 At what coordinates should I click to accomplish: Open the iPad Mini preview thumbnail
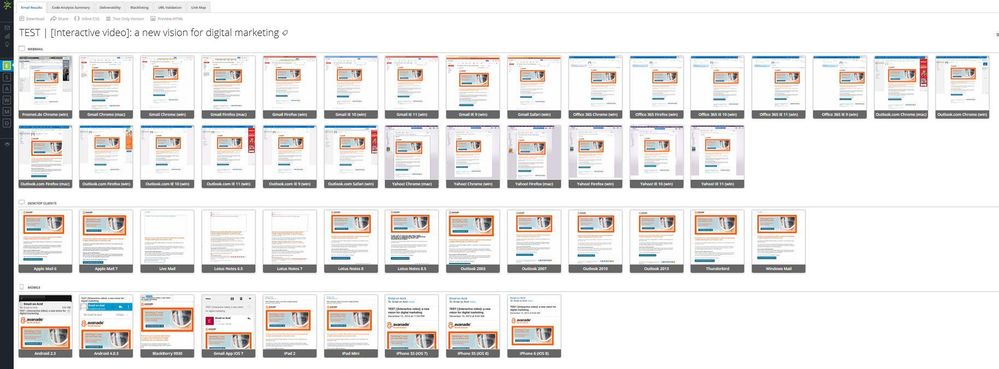pyautogui.click(x=350, y=325)
